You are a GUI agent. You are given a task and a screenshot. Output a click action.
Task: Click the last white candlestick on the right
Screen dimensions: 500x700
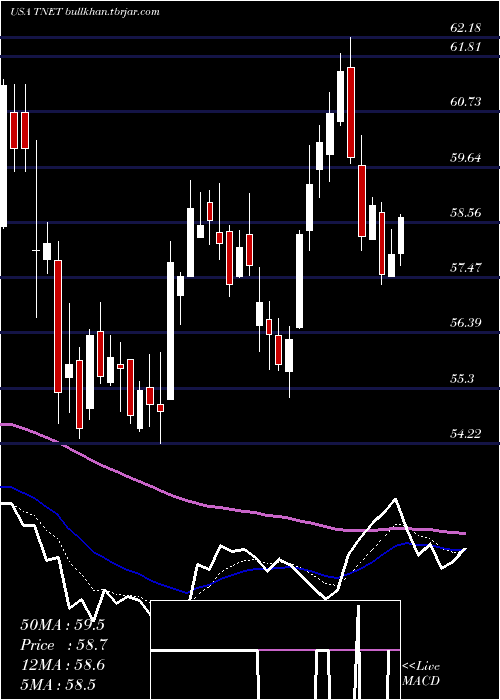tap(401, 235)
